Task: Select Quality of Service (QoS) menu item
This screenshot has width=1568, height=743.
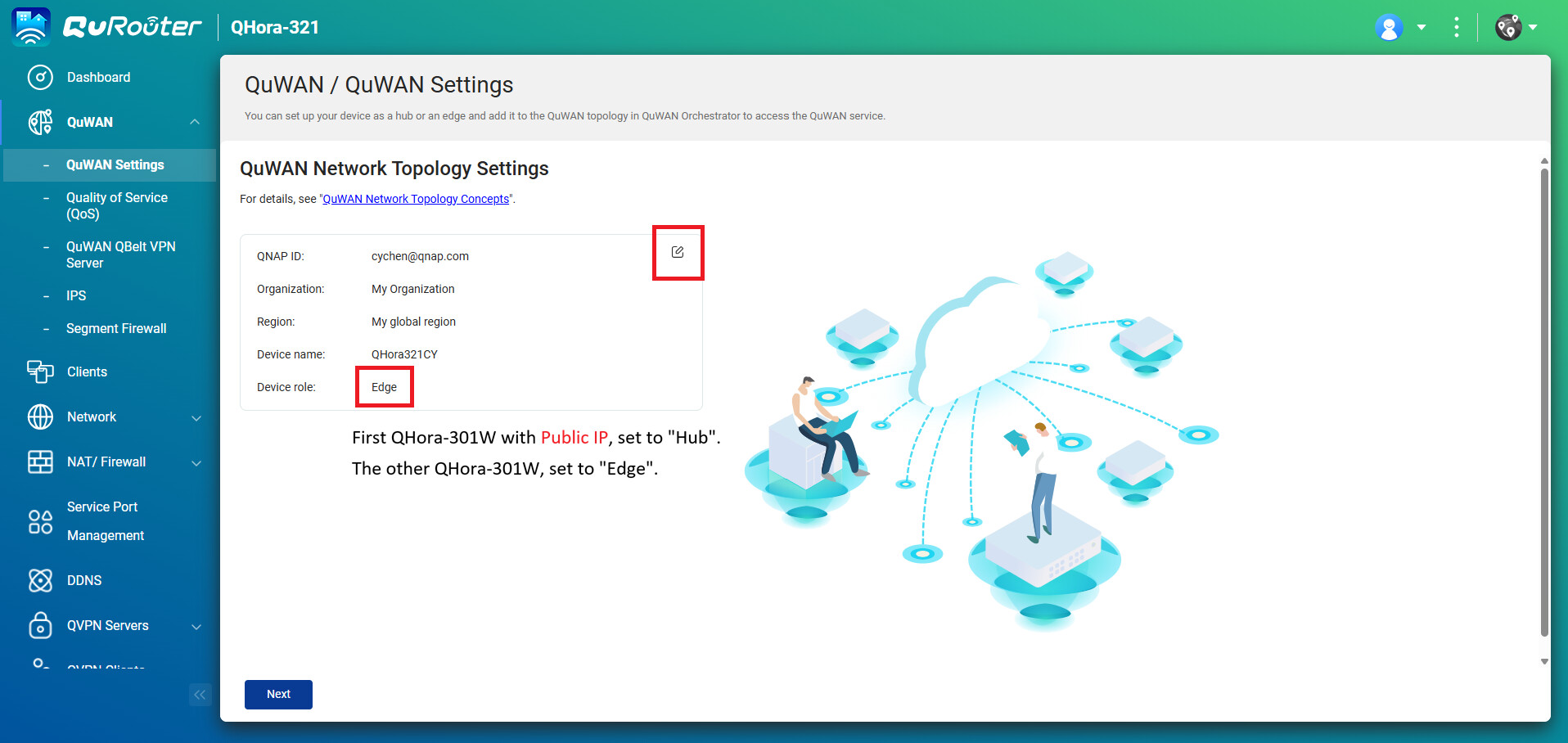Action: coord(117,205)
